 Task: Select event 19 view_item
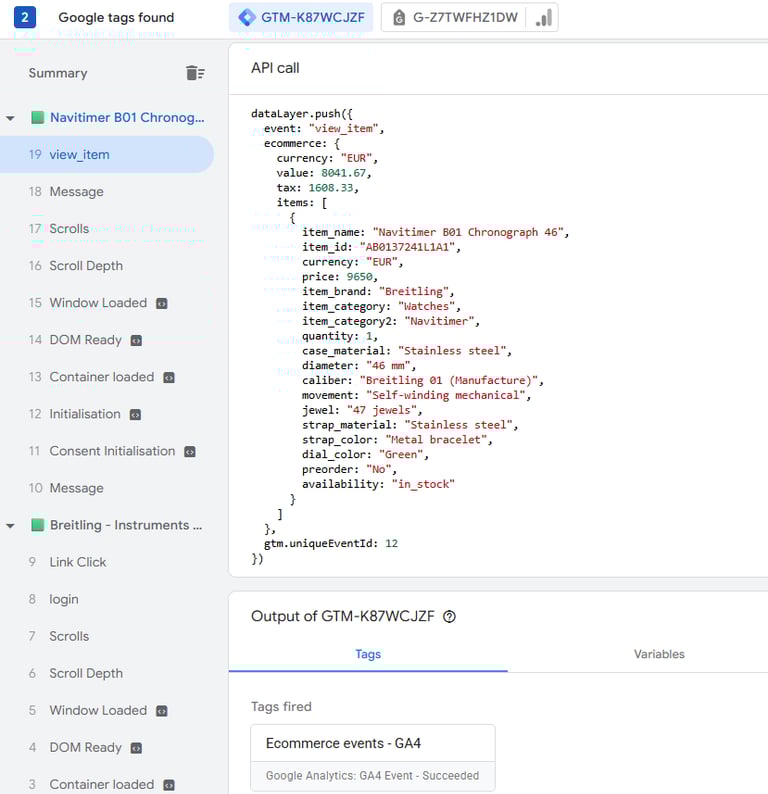coord(107,154)
